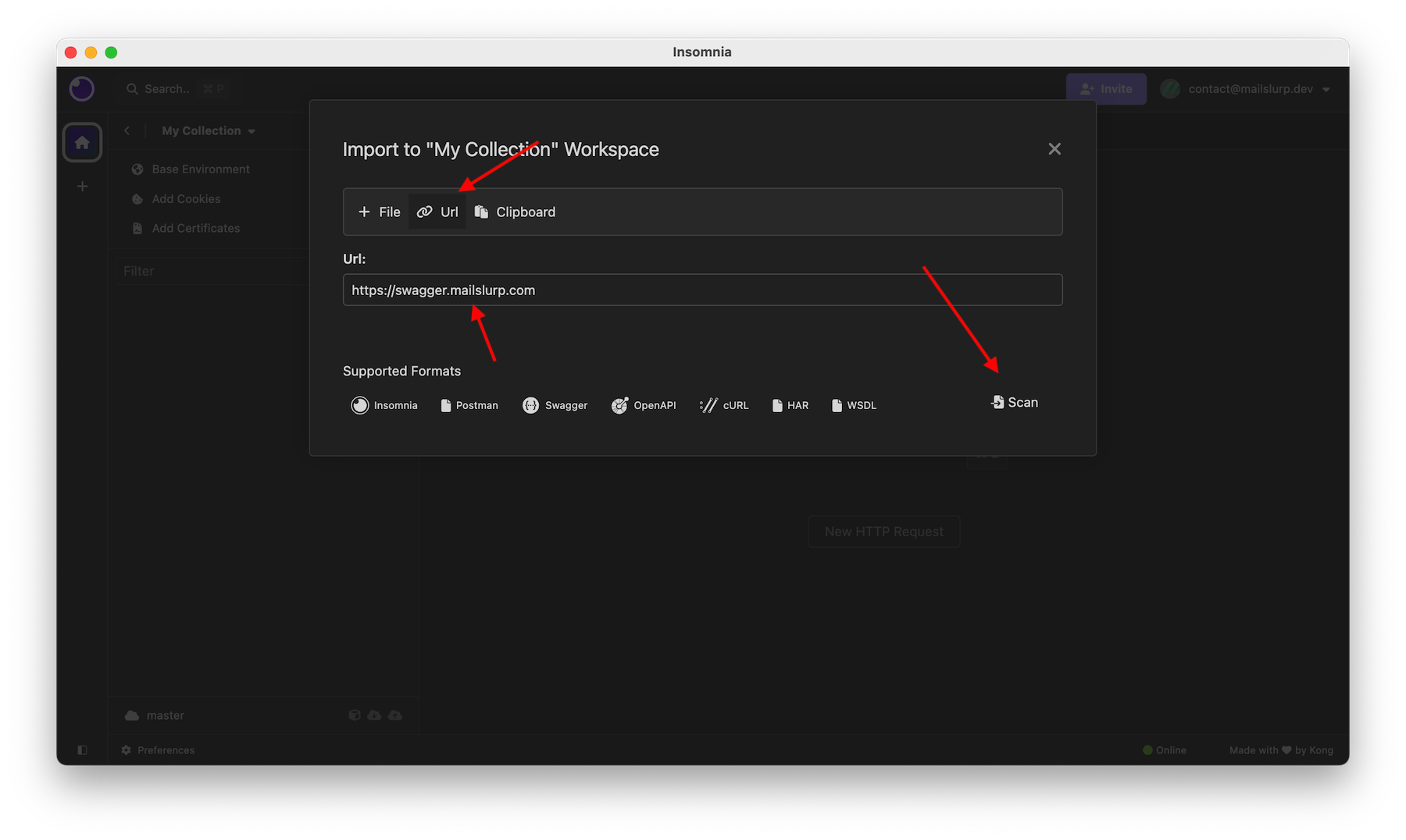Click the back chevron beside My Collection
Screen dimensions: 1406x840
point(127,130)
